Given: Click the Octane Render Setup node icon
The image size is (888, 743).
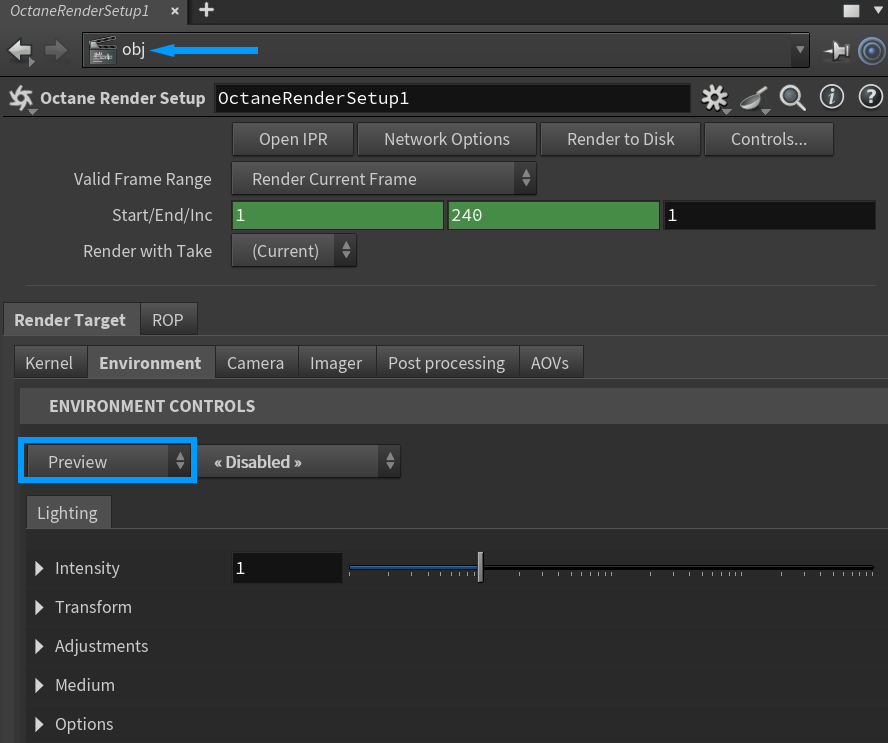Looking at the screenshot, I should (20, 98).
